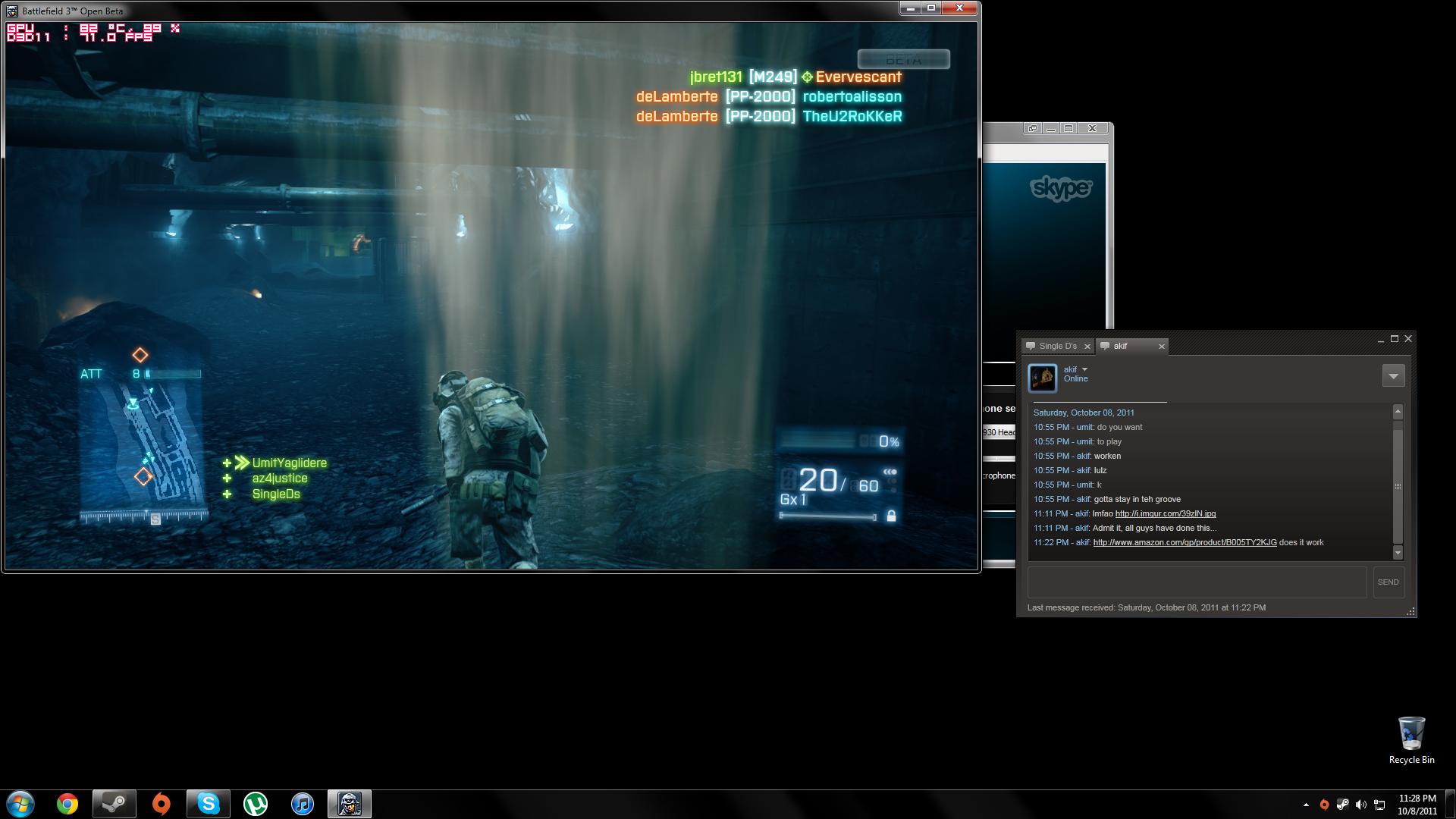Open Steam from the taskbar
Image resolution: width=1456 pixels, height=819 pixels.
click(115, 804)
